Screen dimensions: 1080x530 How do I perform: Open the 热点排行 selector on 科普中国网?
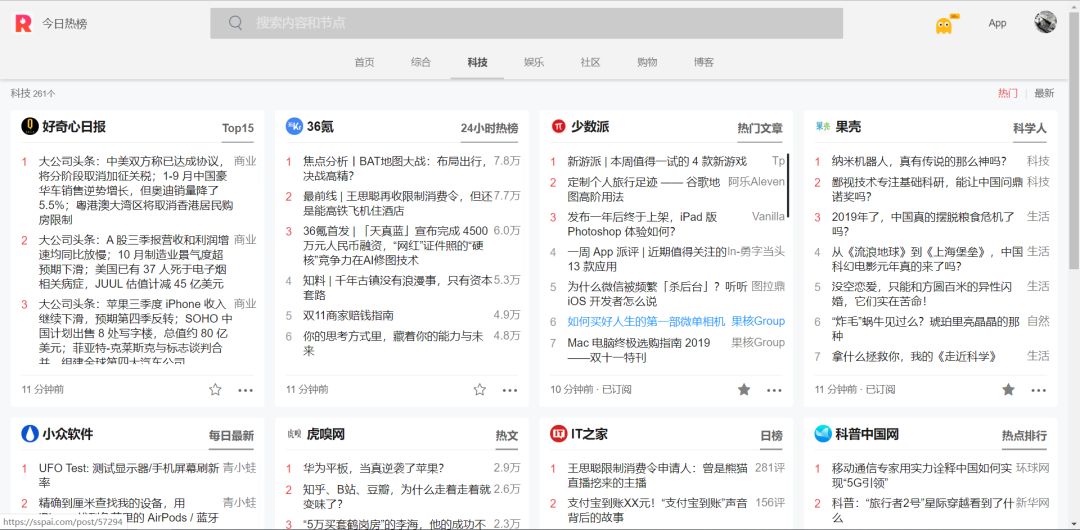click(x=1024, y=436)
